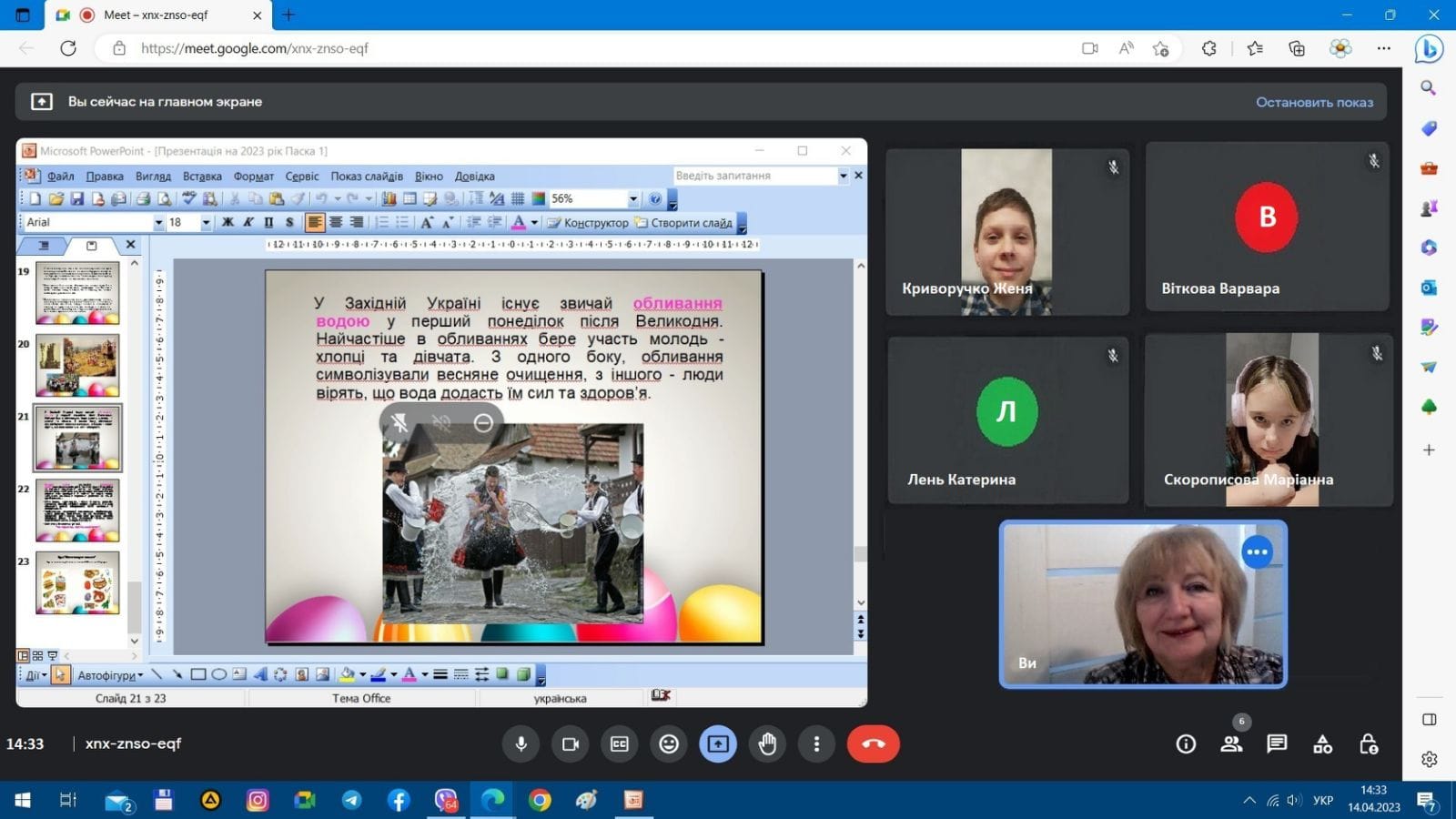The height and width of the screenshot is (819, 1456).
Task: Click Остановить показ to stop sharing
Action: (x=1314, y=102)
